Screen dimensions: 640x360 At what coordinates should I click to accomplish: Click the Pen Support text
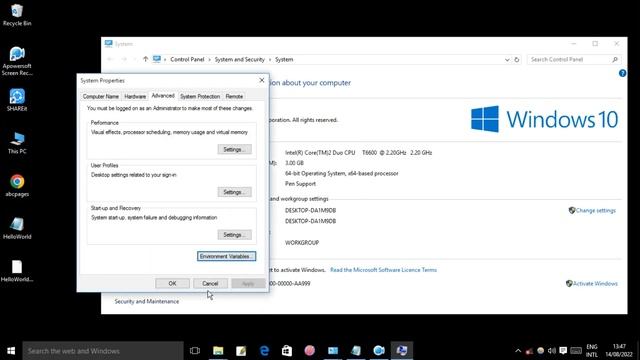300,184
